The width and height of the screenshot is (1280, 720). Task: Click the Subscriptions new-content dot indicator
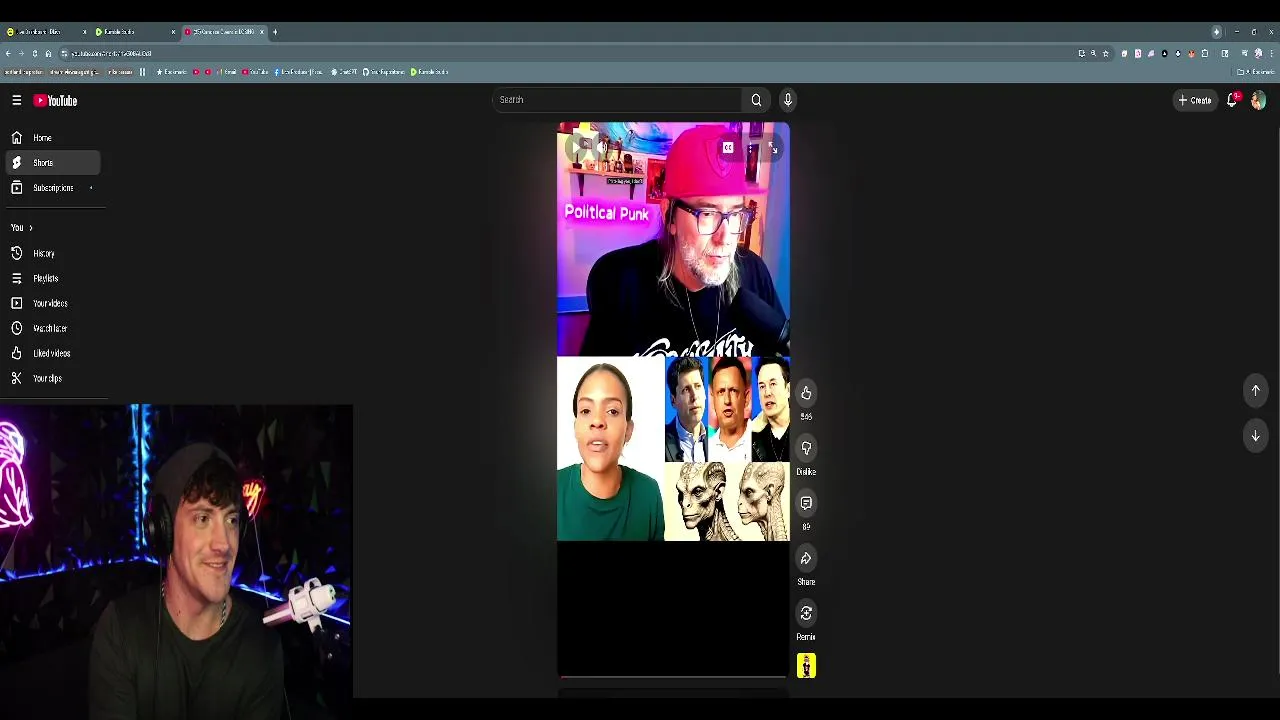tap(91, 188)
